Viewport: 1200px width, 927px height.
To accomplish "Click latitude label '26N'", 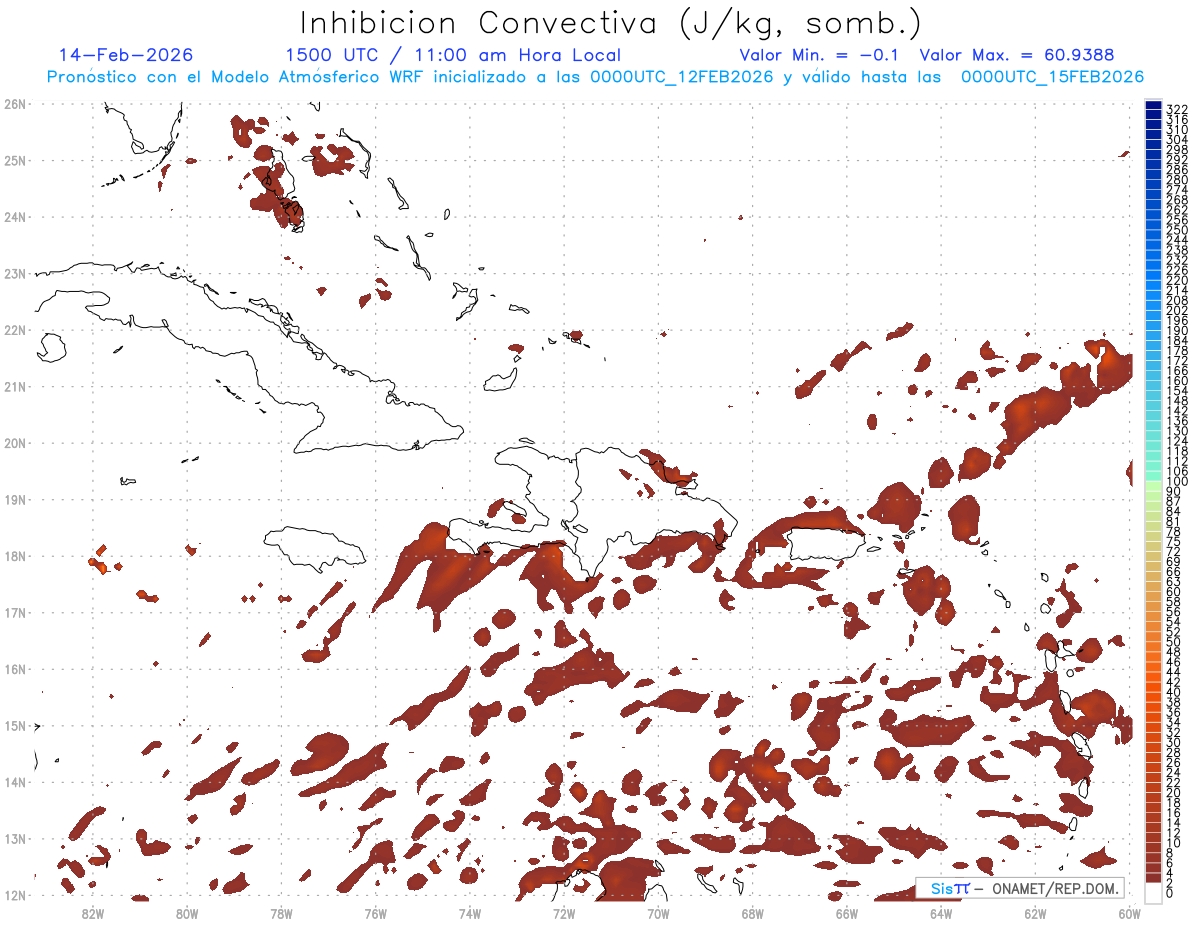I will (x=15, y=104).
